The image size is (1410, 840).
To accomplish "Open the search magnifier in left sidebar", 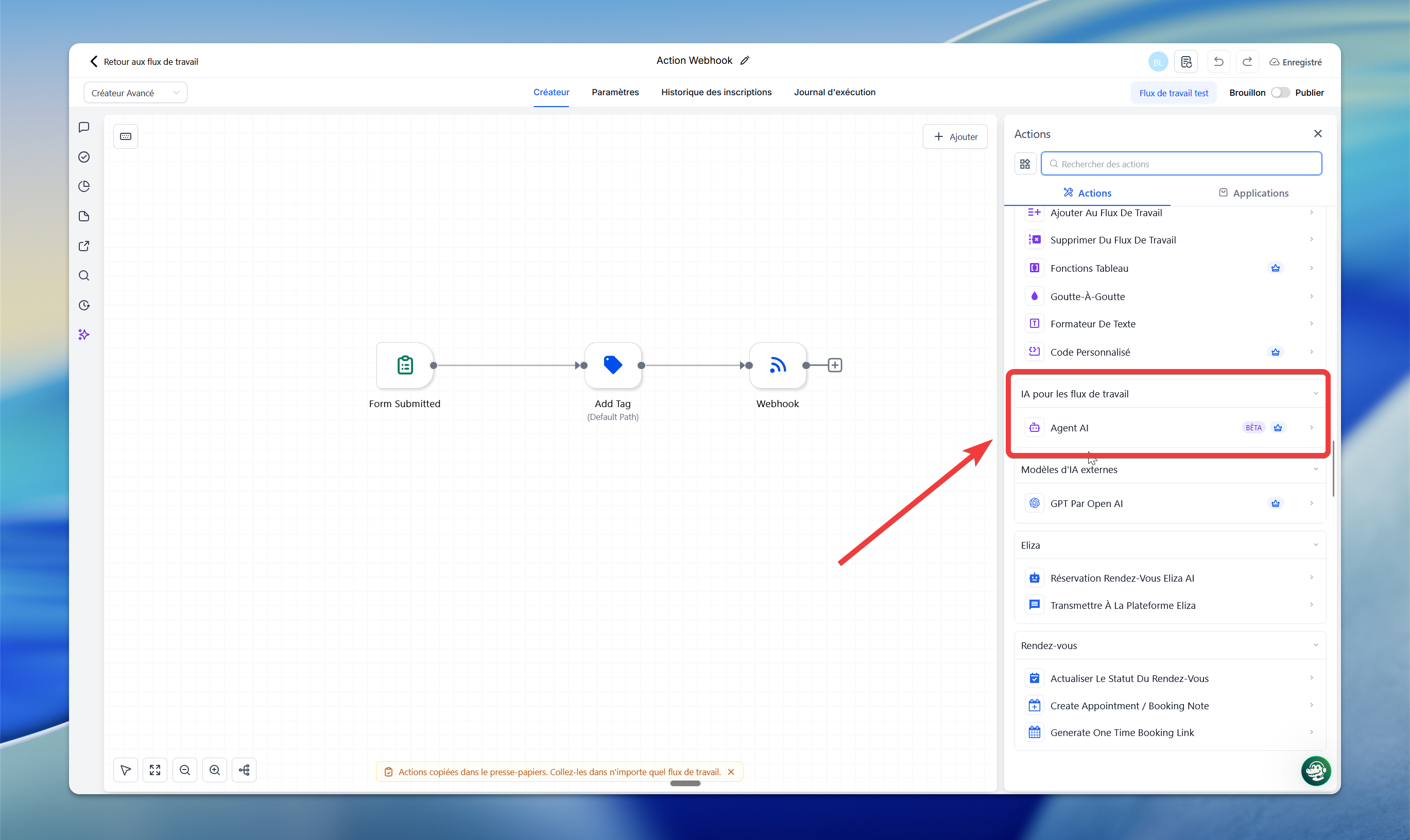I will [84, 276].
